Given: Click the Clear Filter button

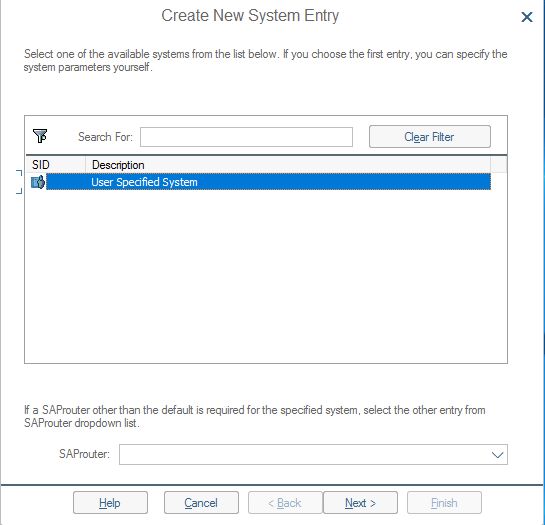Looking at the screenshot, I should click(430, 137).
